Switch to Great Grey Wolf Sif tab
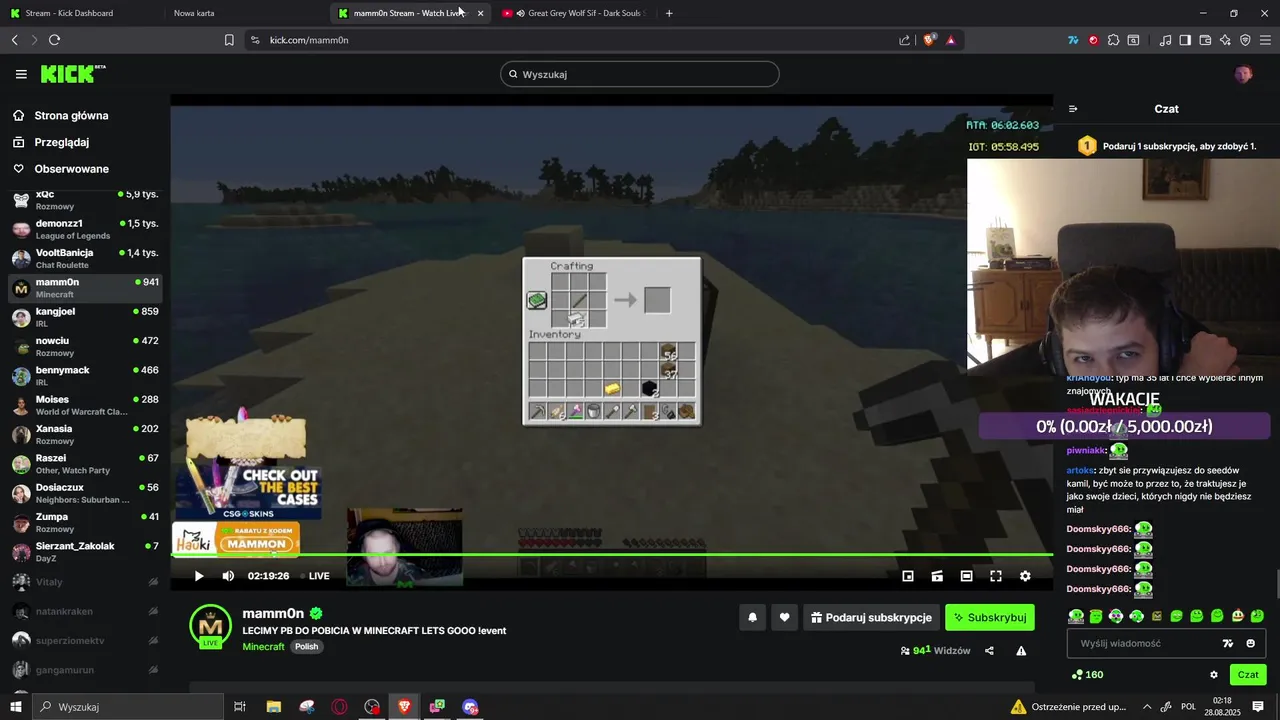 [575, 13]
